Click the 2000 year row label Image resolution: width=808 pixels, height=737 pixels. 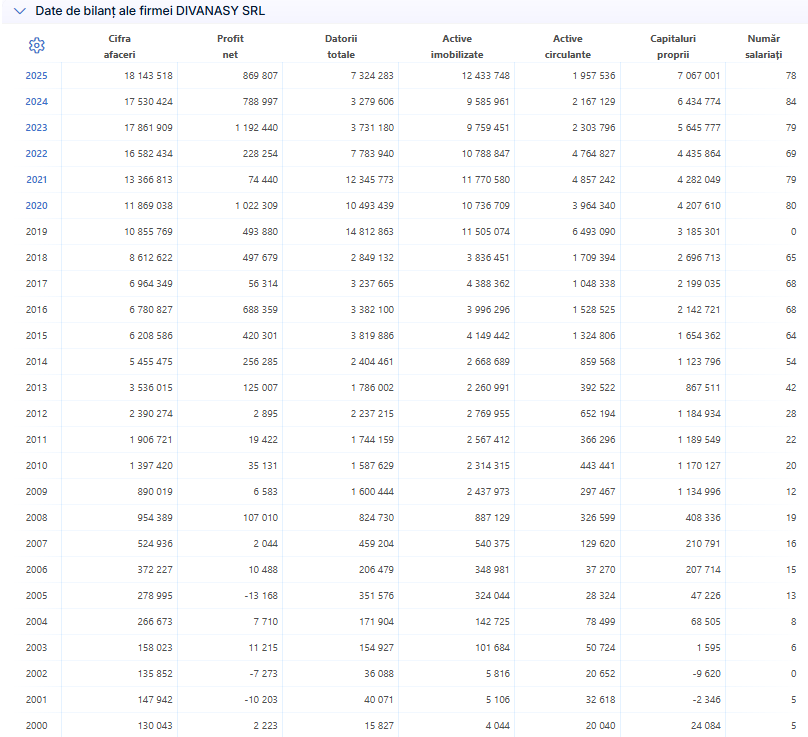click(x=37, y=726)
